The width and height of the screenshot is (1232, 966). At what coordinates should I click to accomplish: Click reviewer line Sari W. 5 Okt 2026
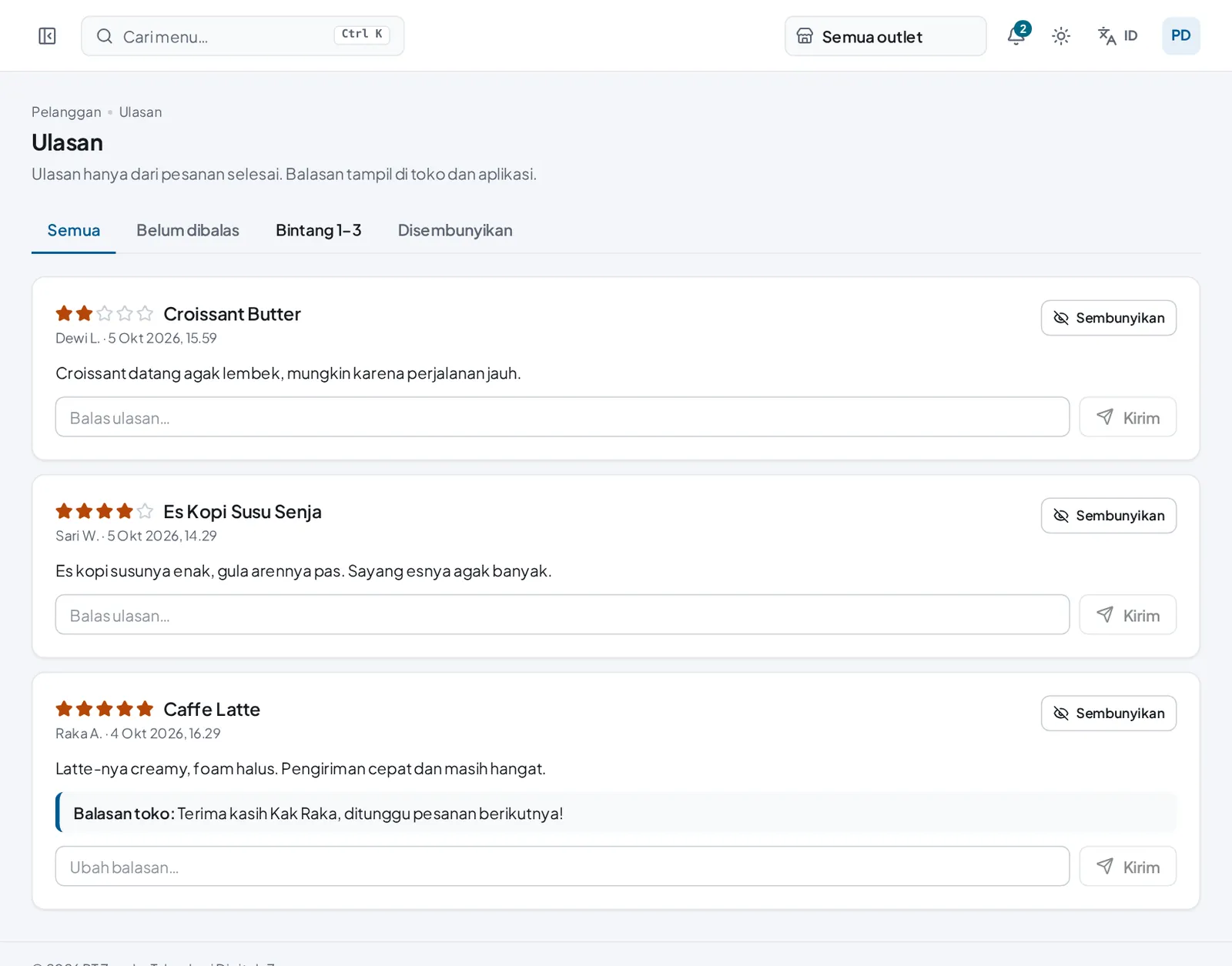tap(136, 536)
